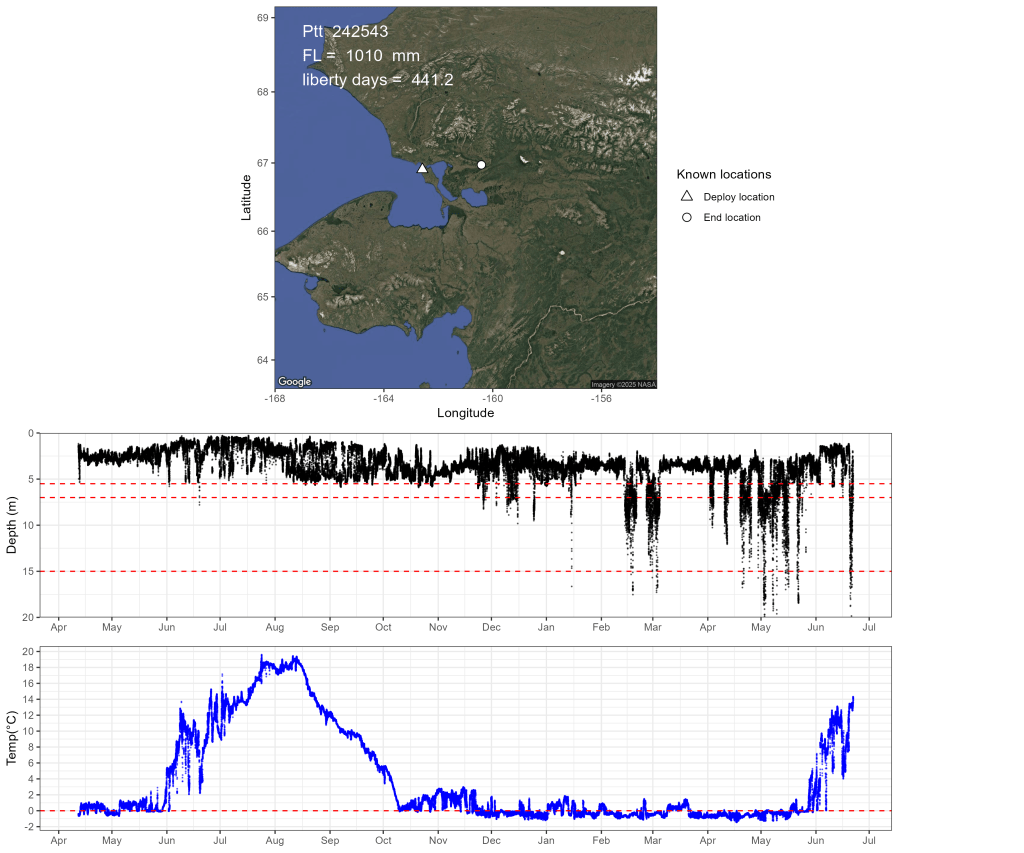Viewport: 1024px width, 853px height.
Task: Click the triangle symbol in the legend
Action: (687, 197)
